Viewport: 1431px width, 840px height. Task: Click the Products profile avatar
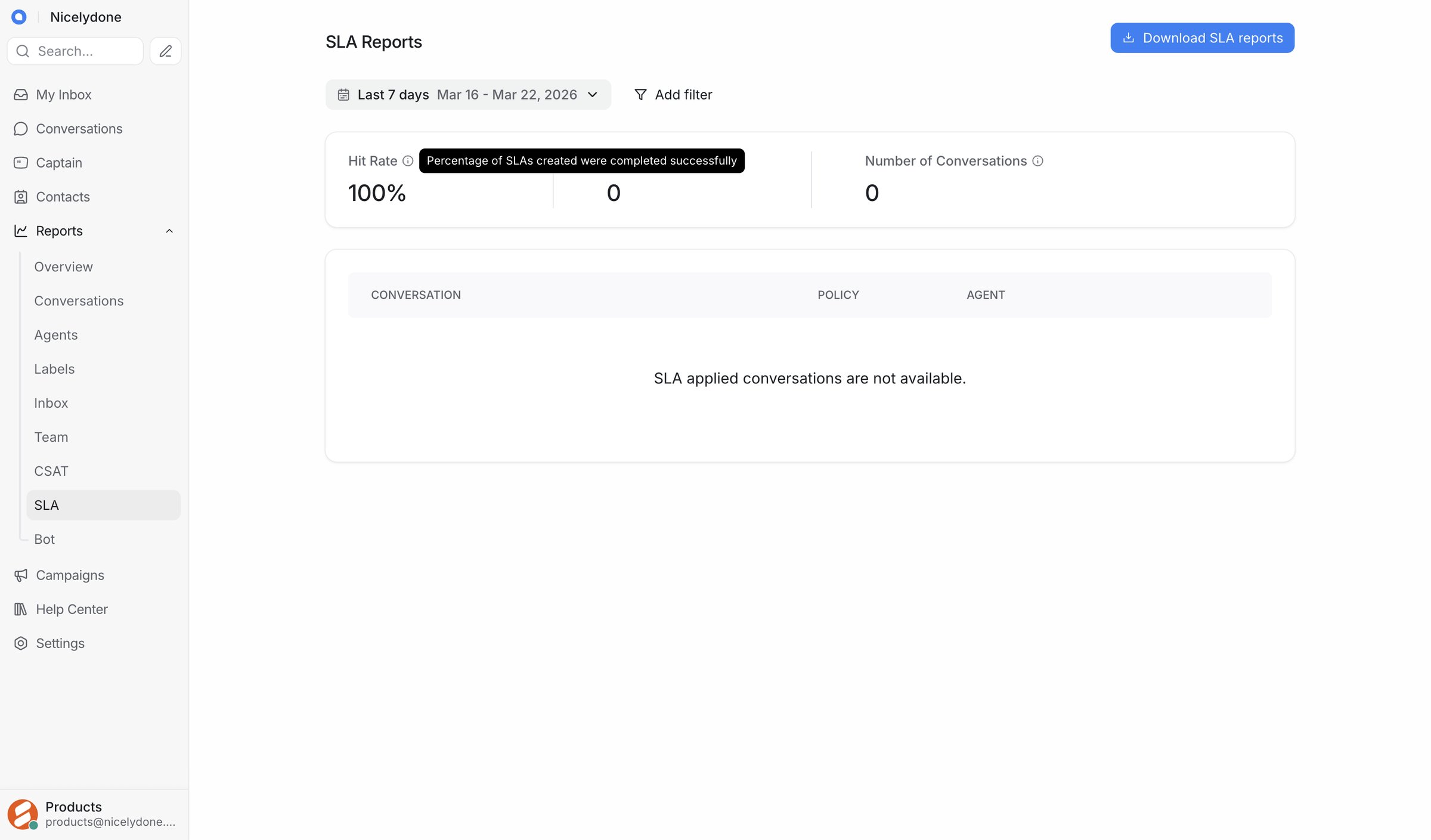pos(23,814)
